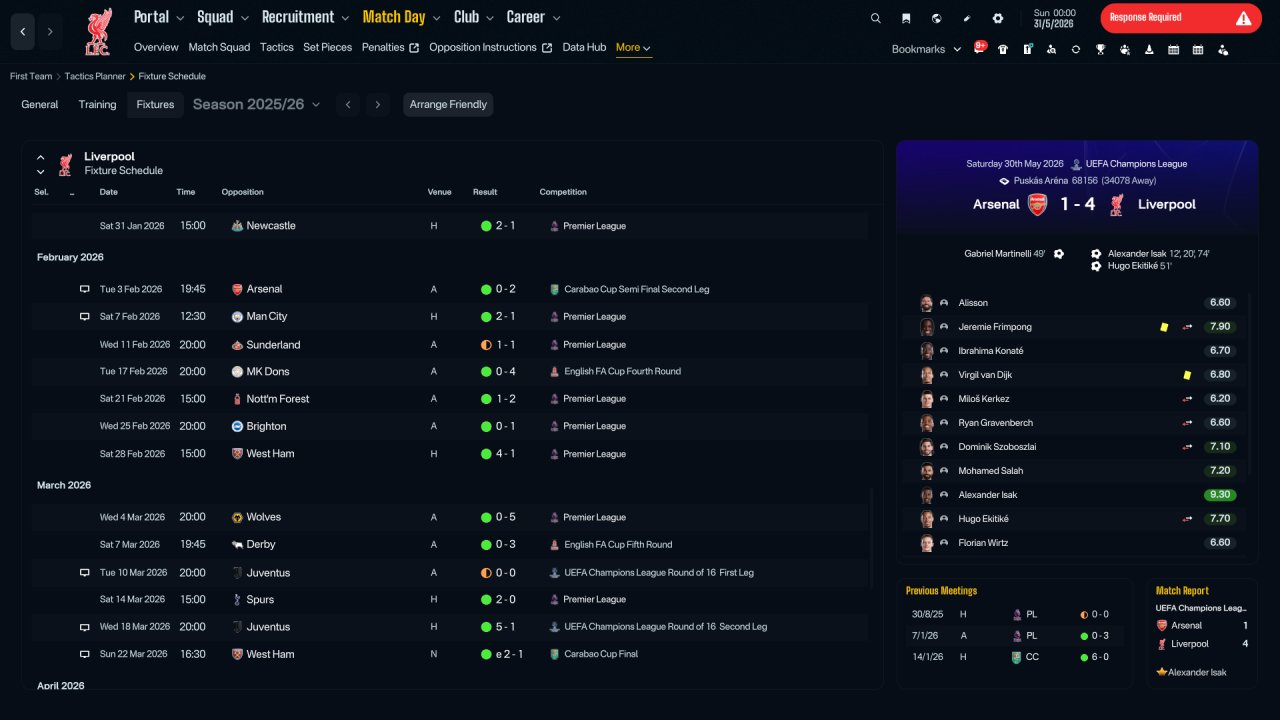Open the inbox icon with 9+ badge
Viewport: 1280px width, 720px height.
(x=980, y=48)
